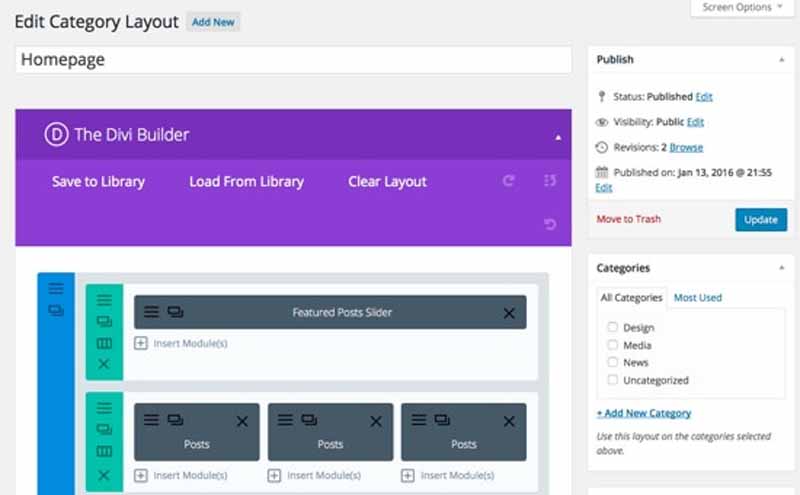Image resolution: width=800 pixels, height=495 pixels.
Task: Click Load From Library
Action: pyautogui.click(x=246, y=182)
